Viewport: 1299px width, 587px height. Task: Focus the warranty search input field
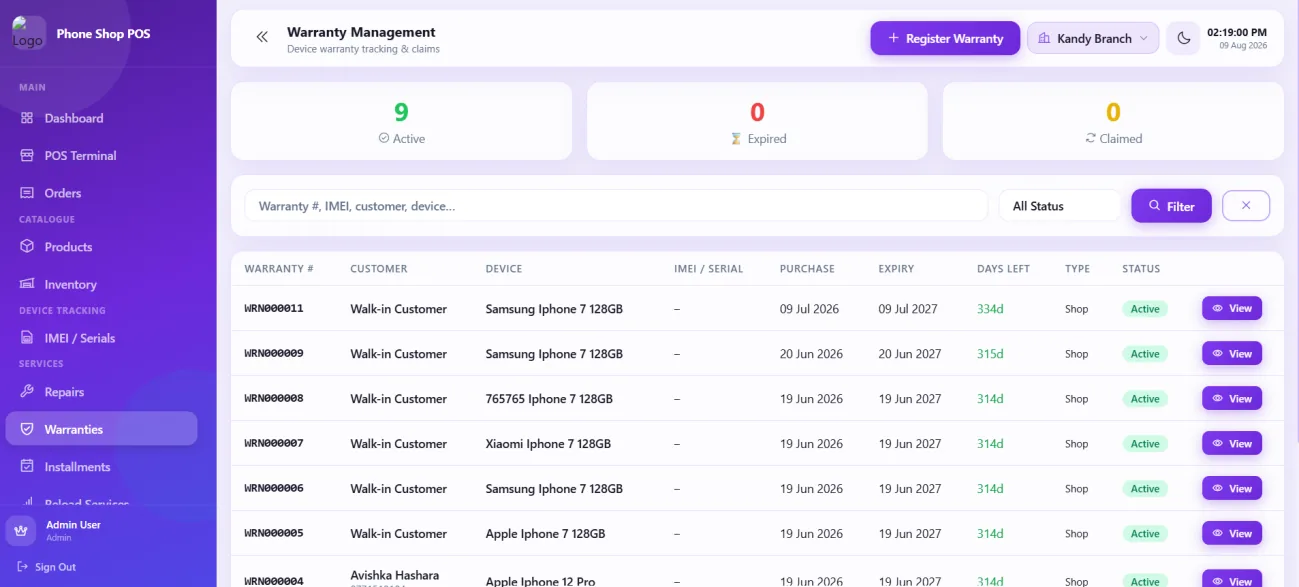pos(616,206)
